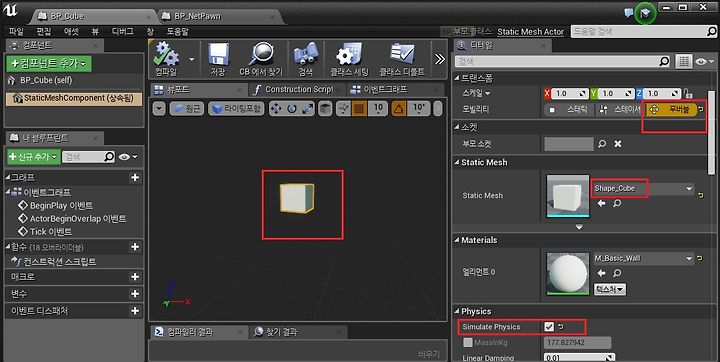Image resolution: width=720 pixels, height=362 pixels.
Task: Switch to the BP_Cube tab
Action: [67, 16]
